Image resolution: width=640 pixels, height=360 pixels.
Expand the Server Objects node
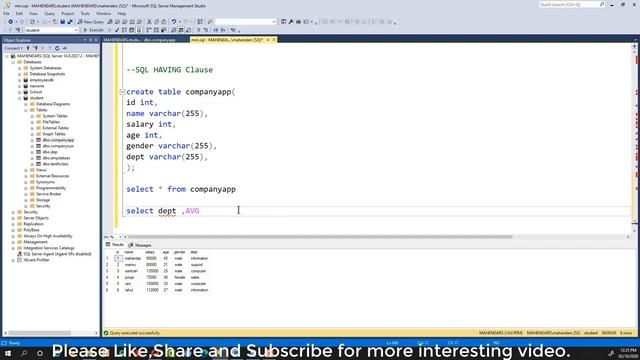(x=13, y=218)
